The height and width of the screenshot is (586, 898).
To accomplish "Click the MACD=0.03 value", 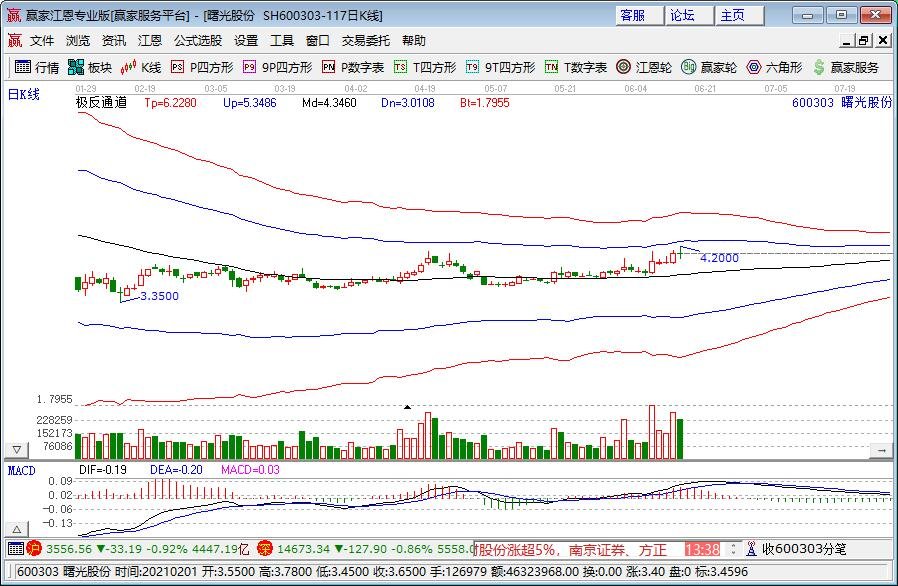I will pyautogui.click(x=250, y=470).
